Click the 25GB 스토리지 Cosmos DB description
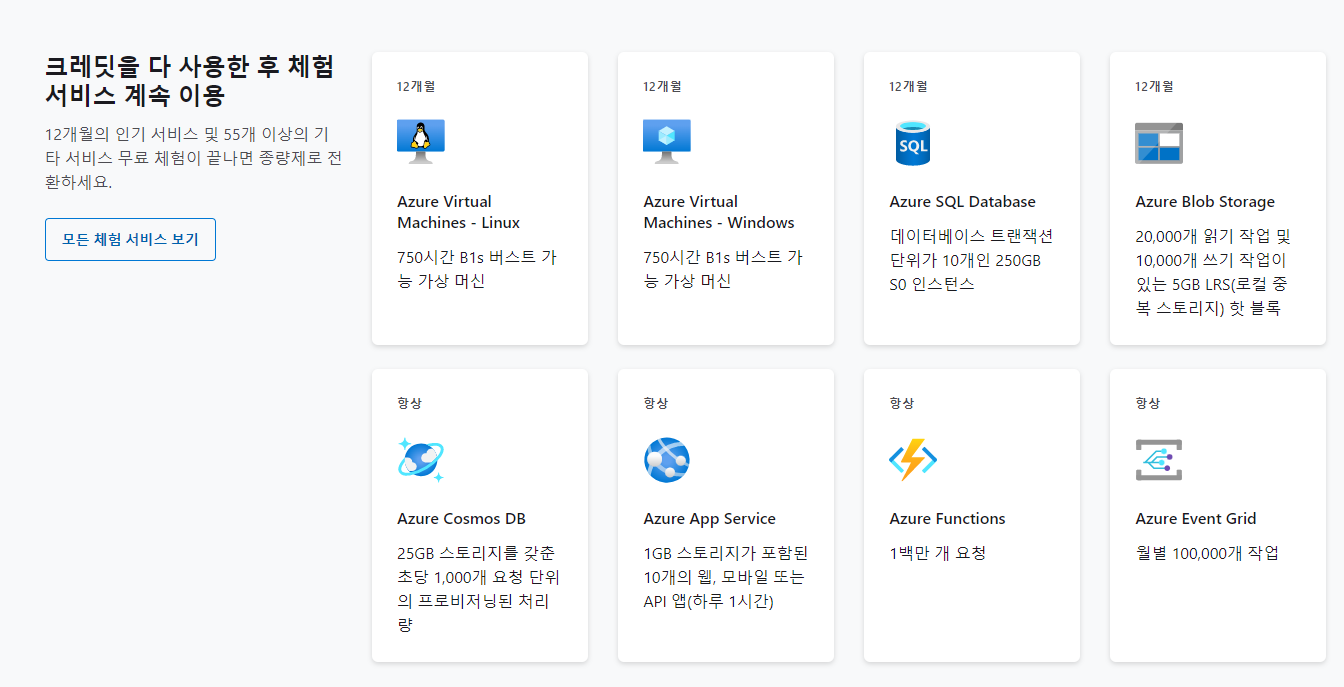The image size is (1344, 687). click(479, 589)
